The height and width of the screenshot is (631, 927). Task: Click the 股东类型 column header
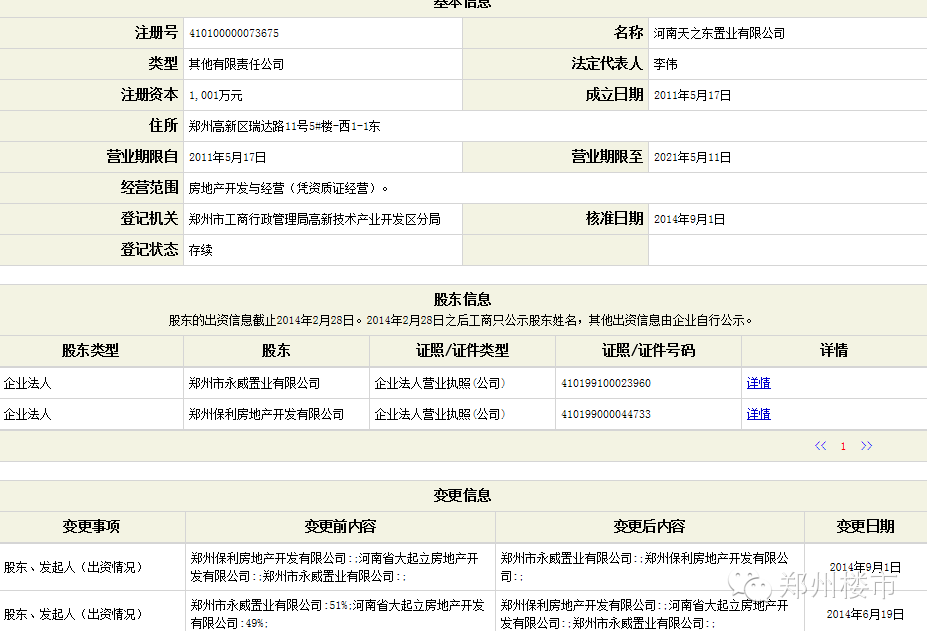pyautogui.click(x=90, y=351)
